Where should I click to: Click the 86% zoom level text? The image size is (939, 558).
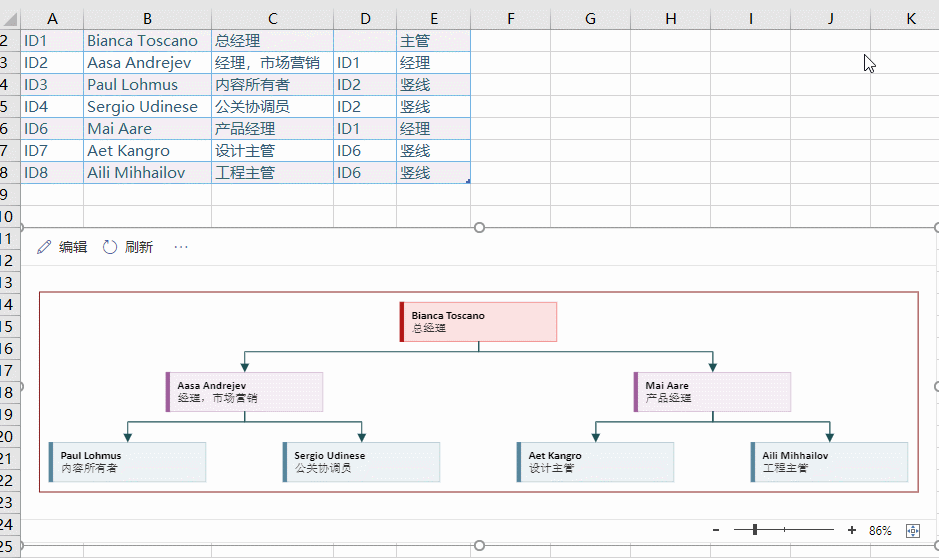click(880, 530)
